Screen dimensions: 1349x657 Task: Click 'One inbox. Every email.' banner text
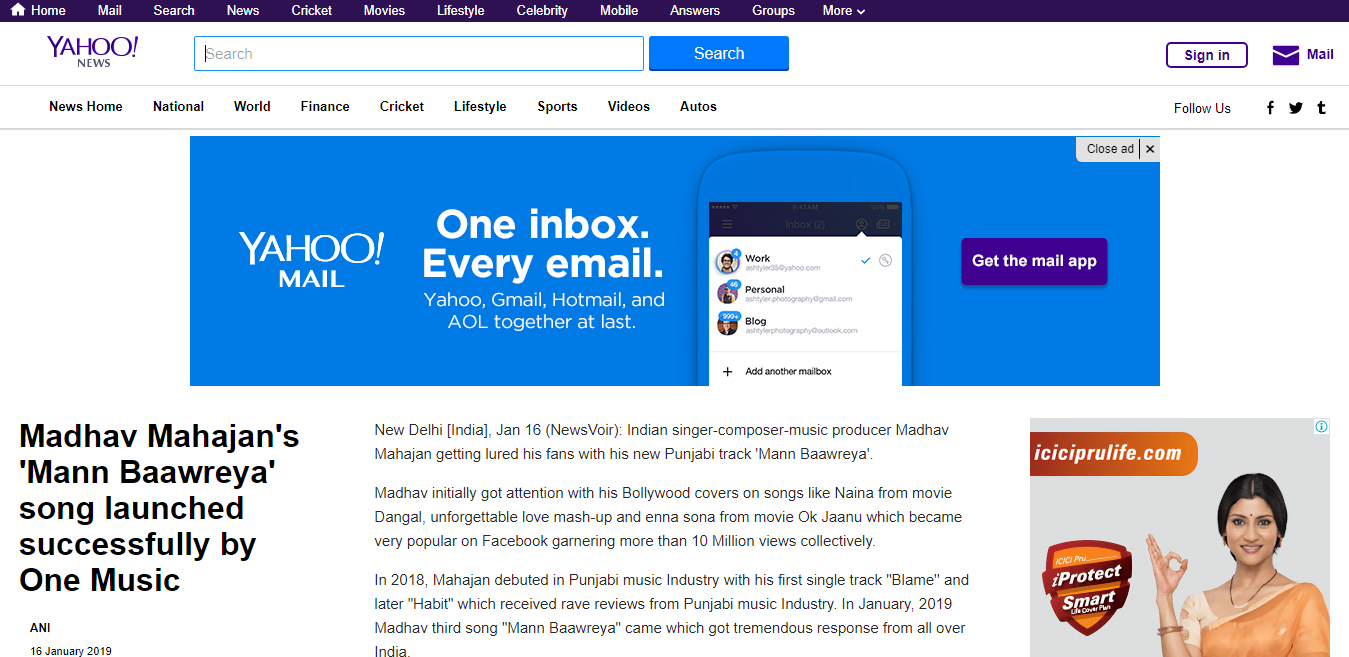543,244
